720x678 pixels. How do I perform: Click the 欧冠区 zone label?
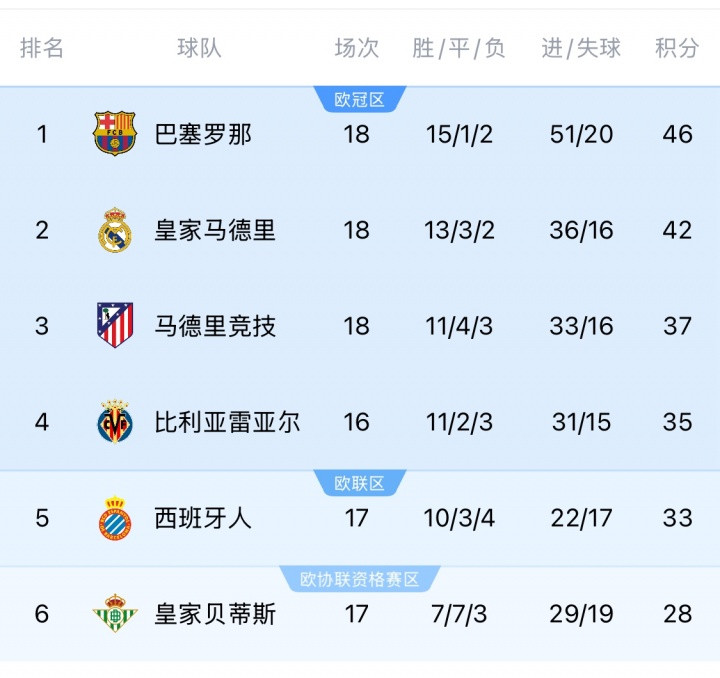click(360, 100)
